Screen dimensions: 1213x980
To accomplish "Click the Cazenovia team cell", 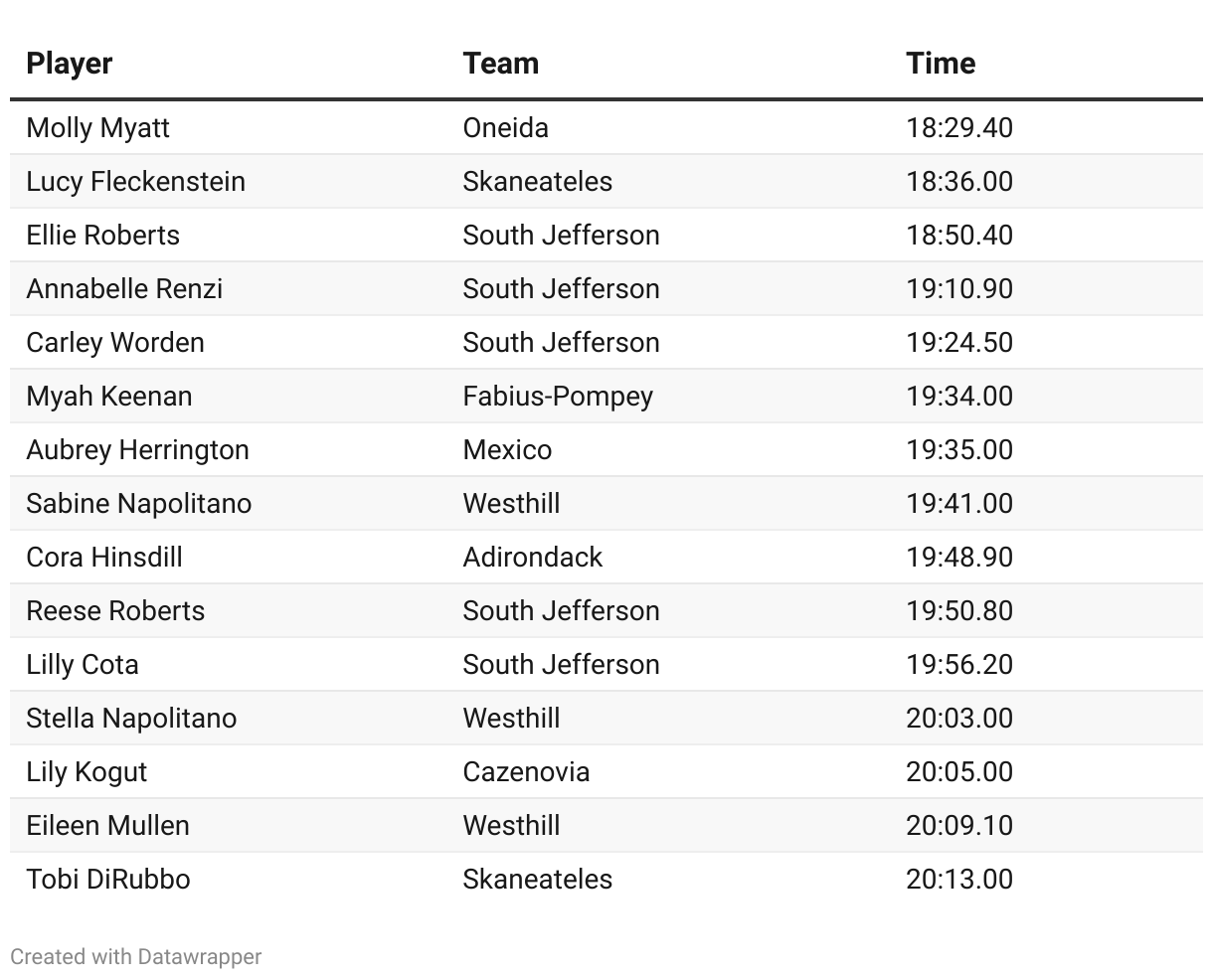I will pyautogui.click(x=526, y=772).
